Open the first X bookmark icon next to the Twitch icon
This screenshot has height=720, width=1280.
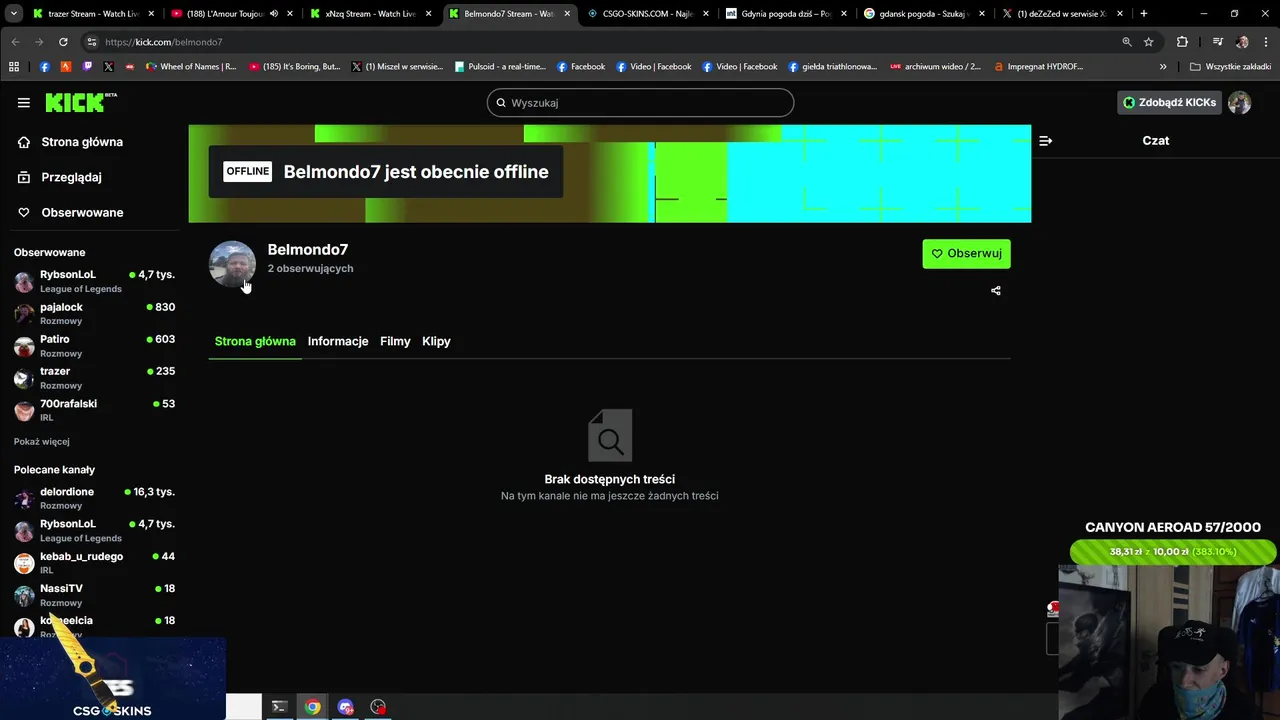point(108,66)
